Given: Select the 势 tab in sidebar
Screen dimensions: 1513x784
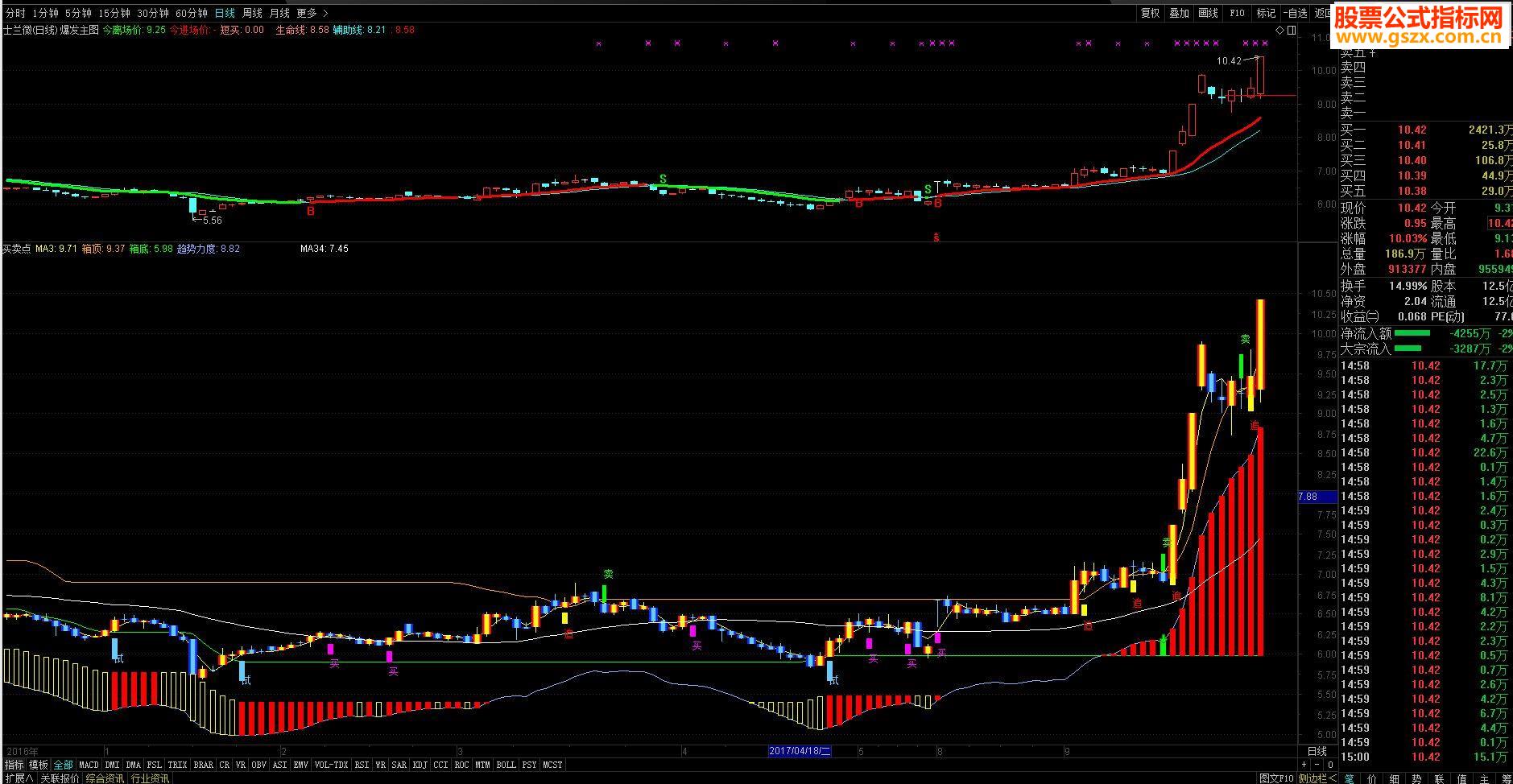Looking at the screenshot, I should tap(1416, 778).
